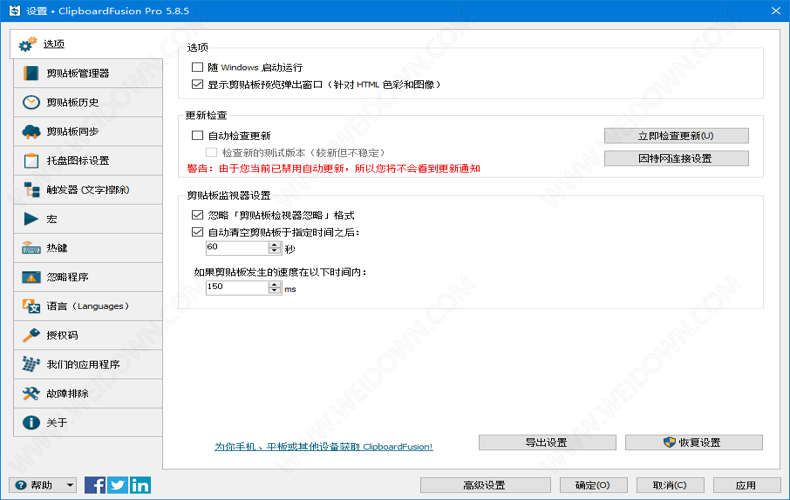Open 高级设置 button

click(485, 485)
